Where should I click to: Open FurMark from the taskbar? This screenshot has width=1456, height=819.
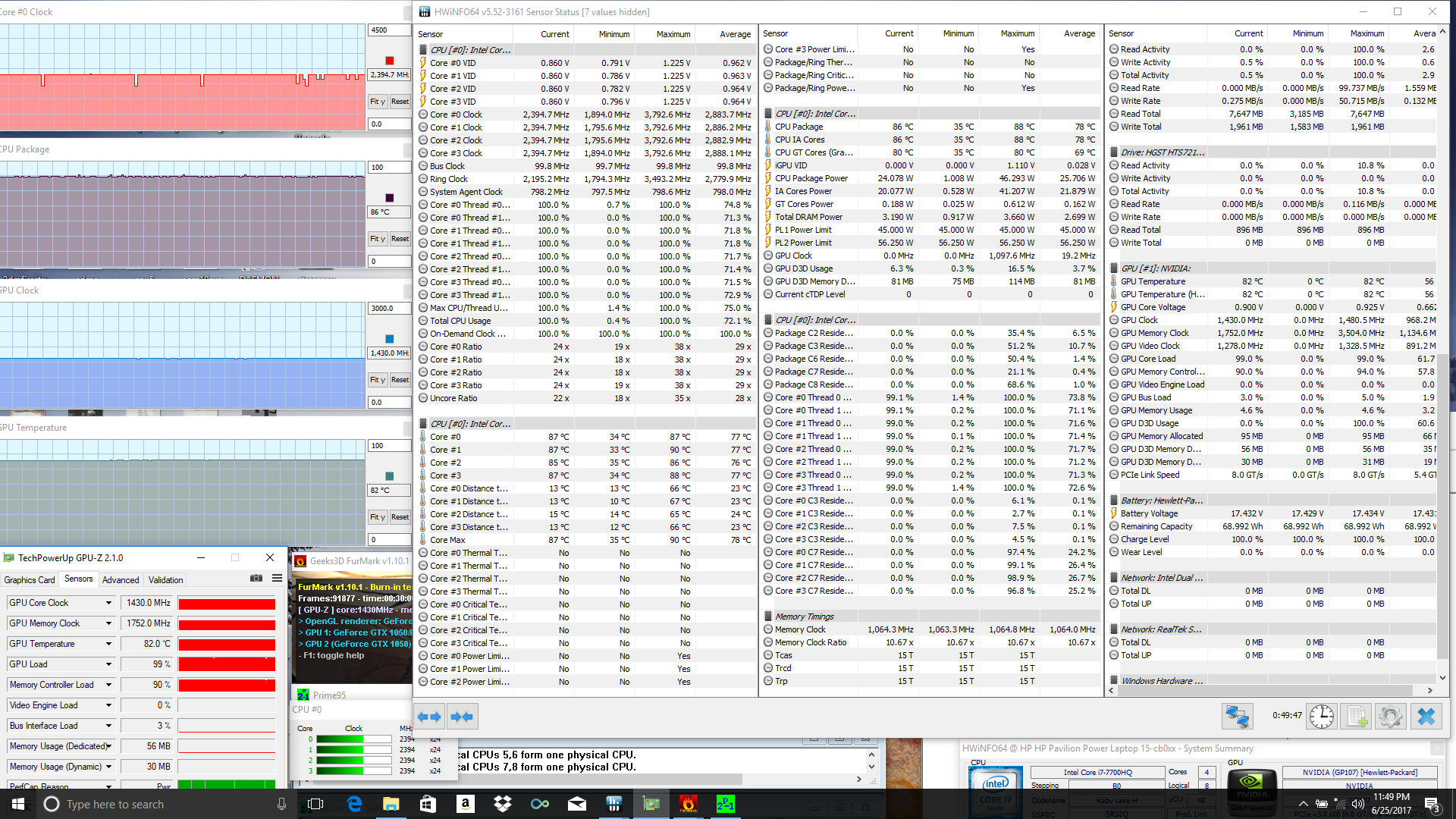pos(688,804)
